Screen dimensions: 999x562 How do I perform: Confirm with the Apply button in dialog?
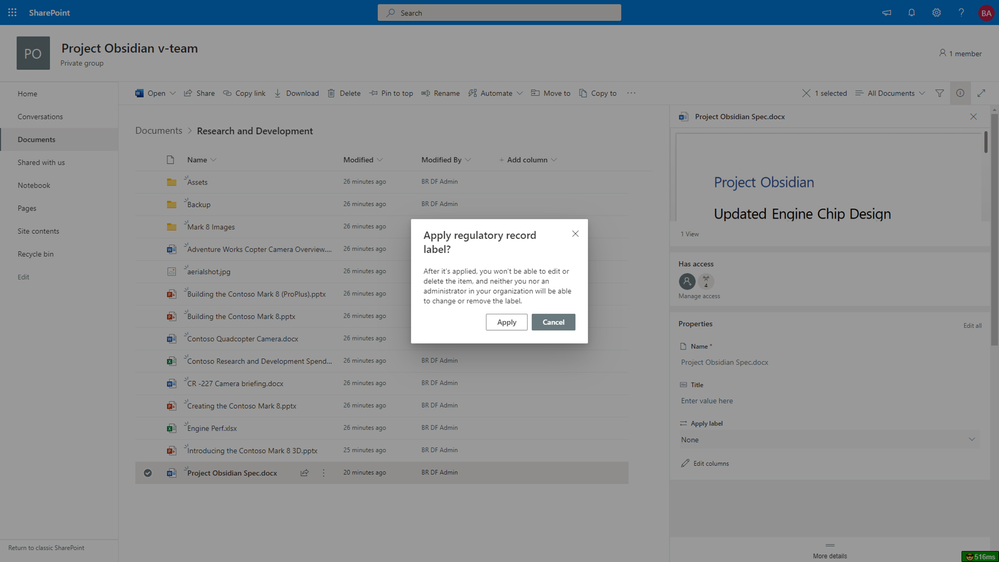pyautogui.click(x=507, y=322)
